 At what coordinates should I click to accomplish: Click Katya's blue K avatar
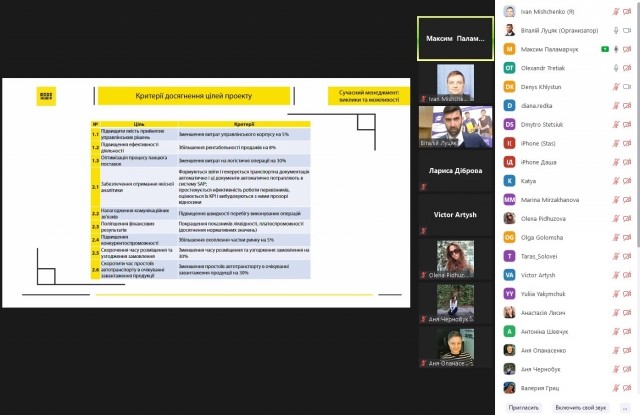click(x=509, y=181)
